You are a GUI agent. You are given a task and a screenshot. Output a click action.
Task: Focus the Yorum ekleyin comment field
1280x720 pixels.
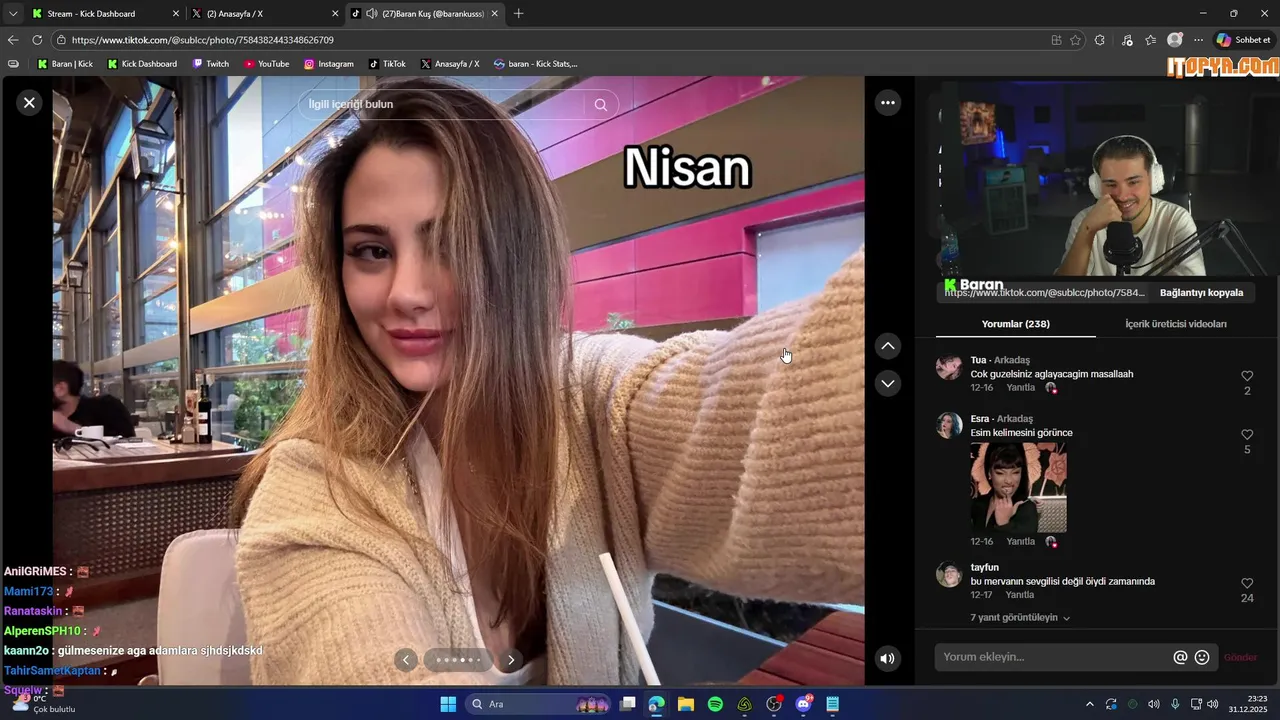[x=1055, y=657]
